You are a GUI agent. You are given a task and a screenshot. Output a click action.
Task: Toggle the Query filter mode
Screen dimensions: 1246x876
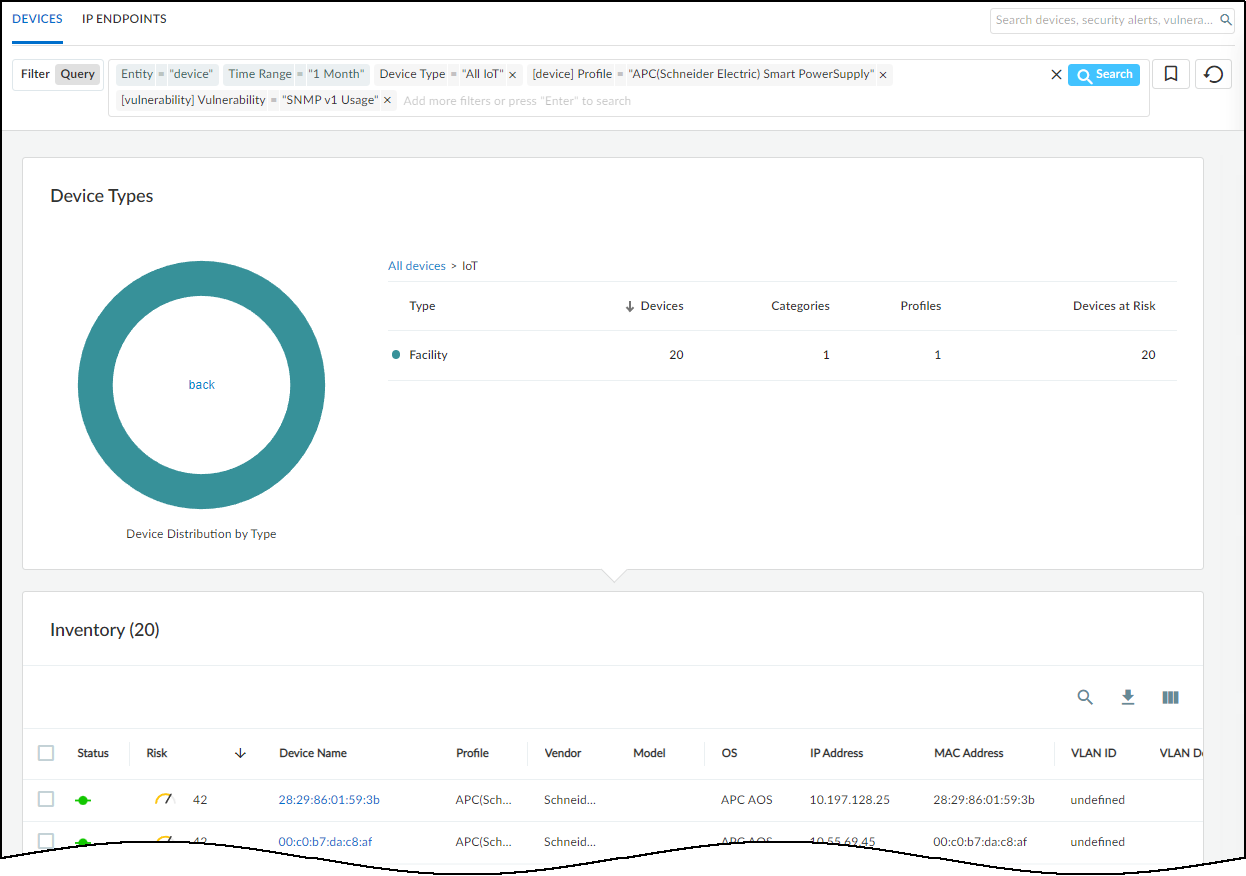77,74
